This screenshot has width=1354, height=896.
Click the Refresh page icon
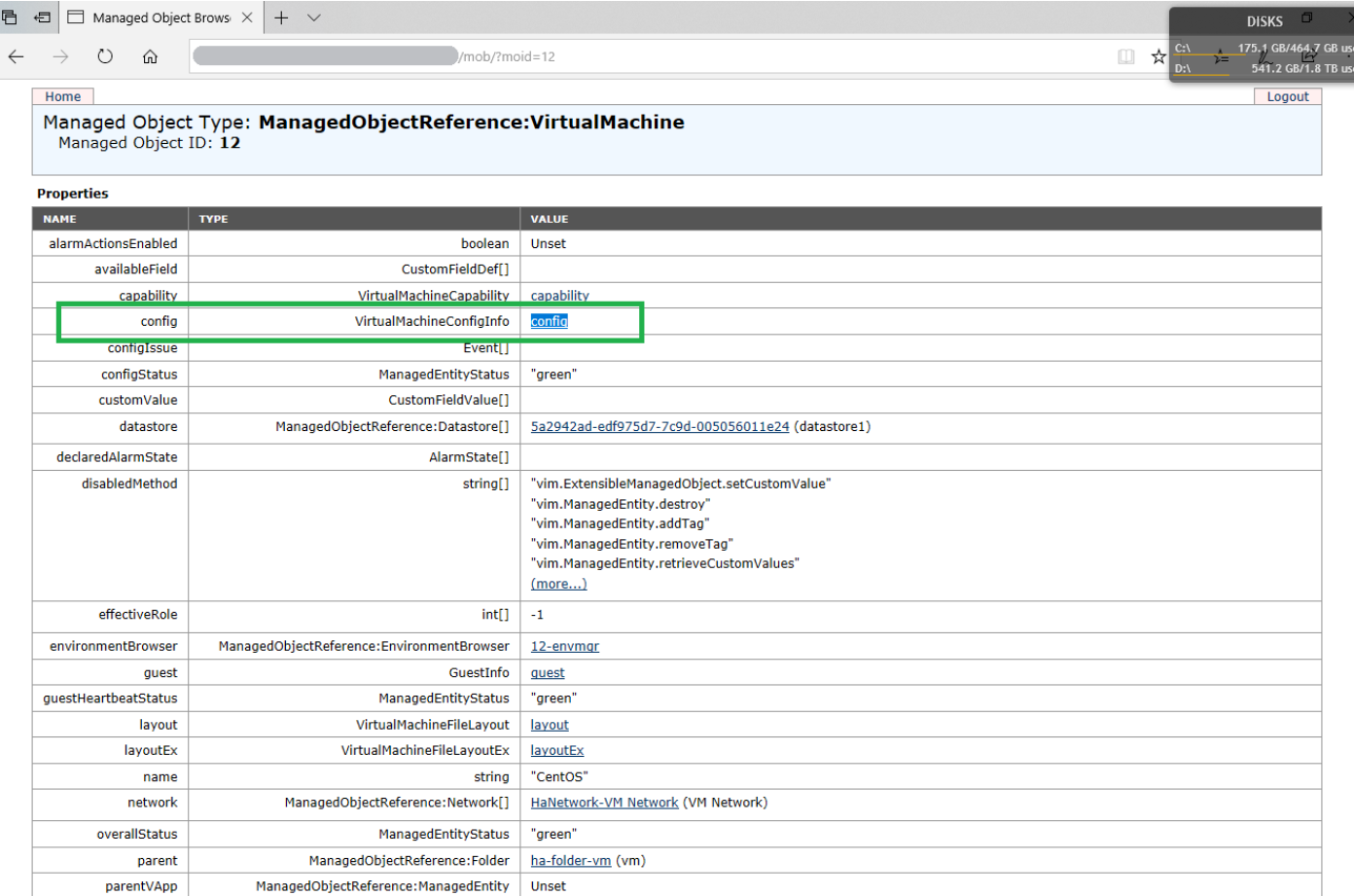coord(105,56)
